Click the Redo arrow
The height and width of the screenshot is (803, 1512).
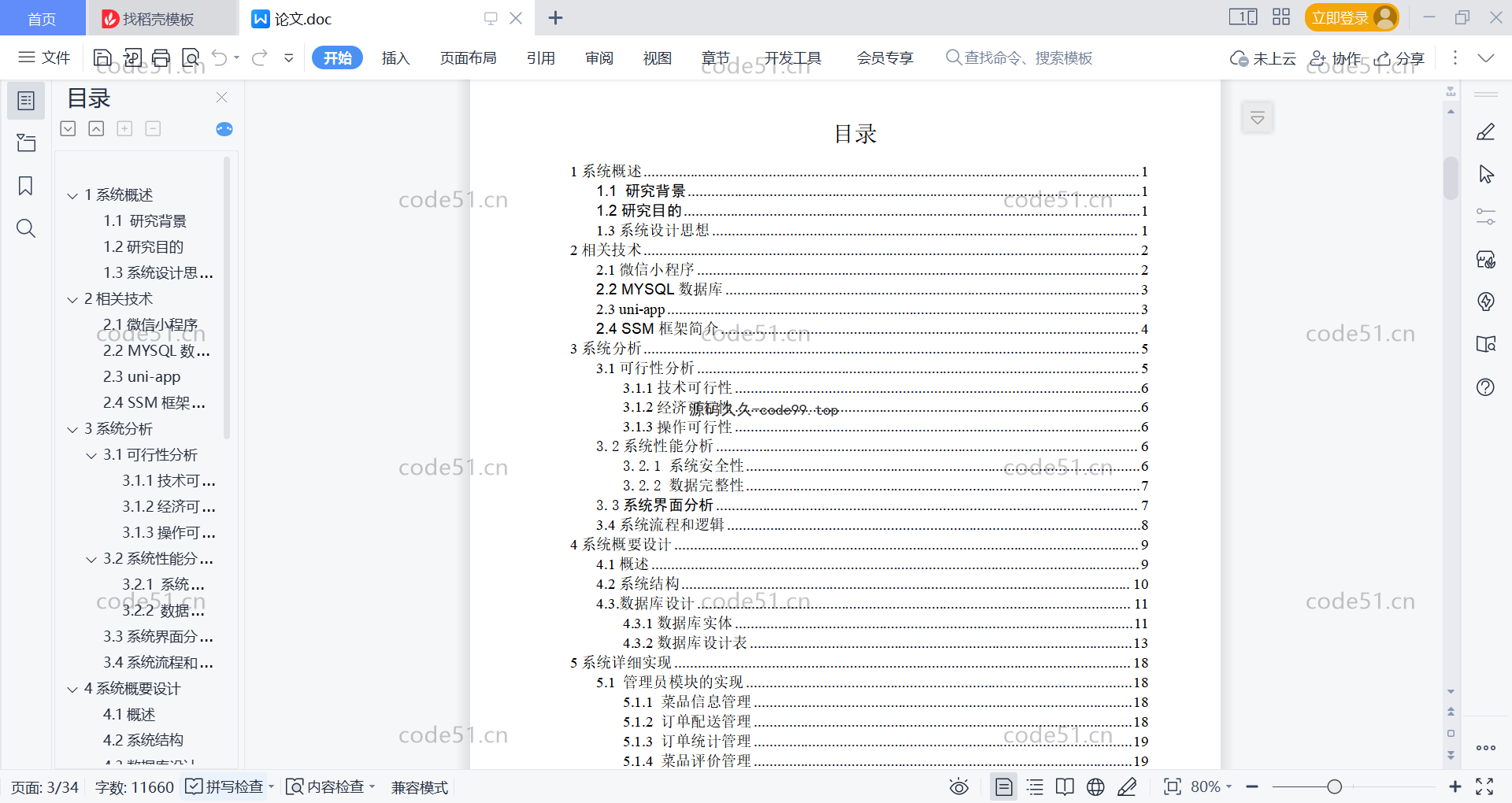(260, 57)
